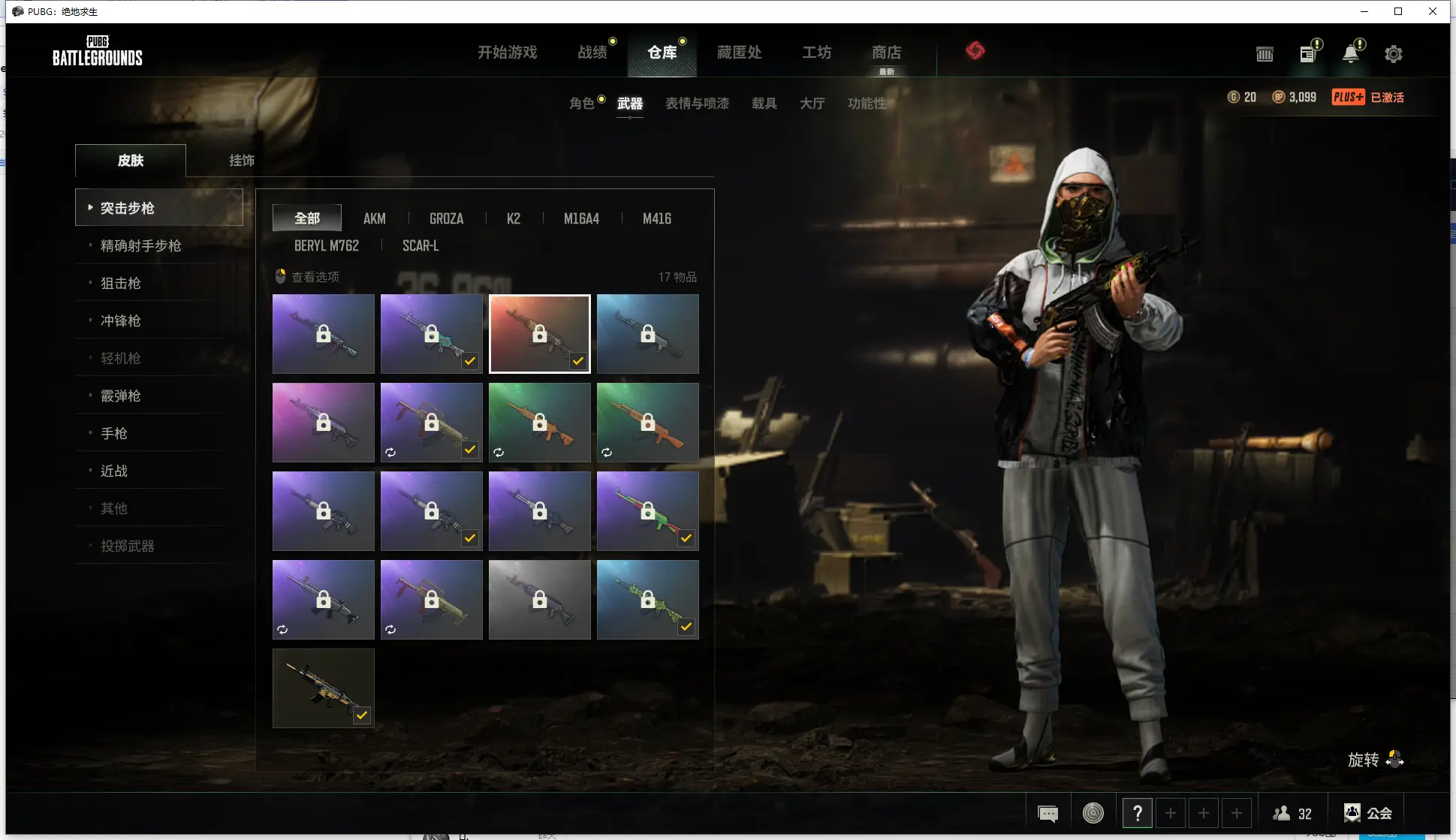Image resolution: width=1456 pixels, height=840 pixels.
Task: Click the PLUS+ activated badge
Action: coord(1349,97)
